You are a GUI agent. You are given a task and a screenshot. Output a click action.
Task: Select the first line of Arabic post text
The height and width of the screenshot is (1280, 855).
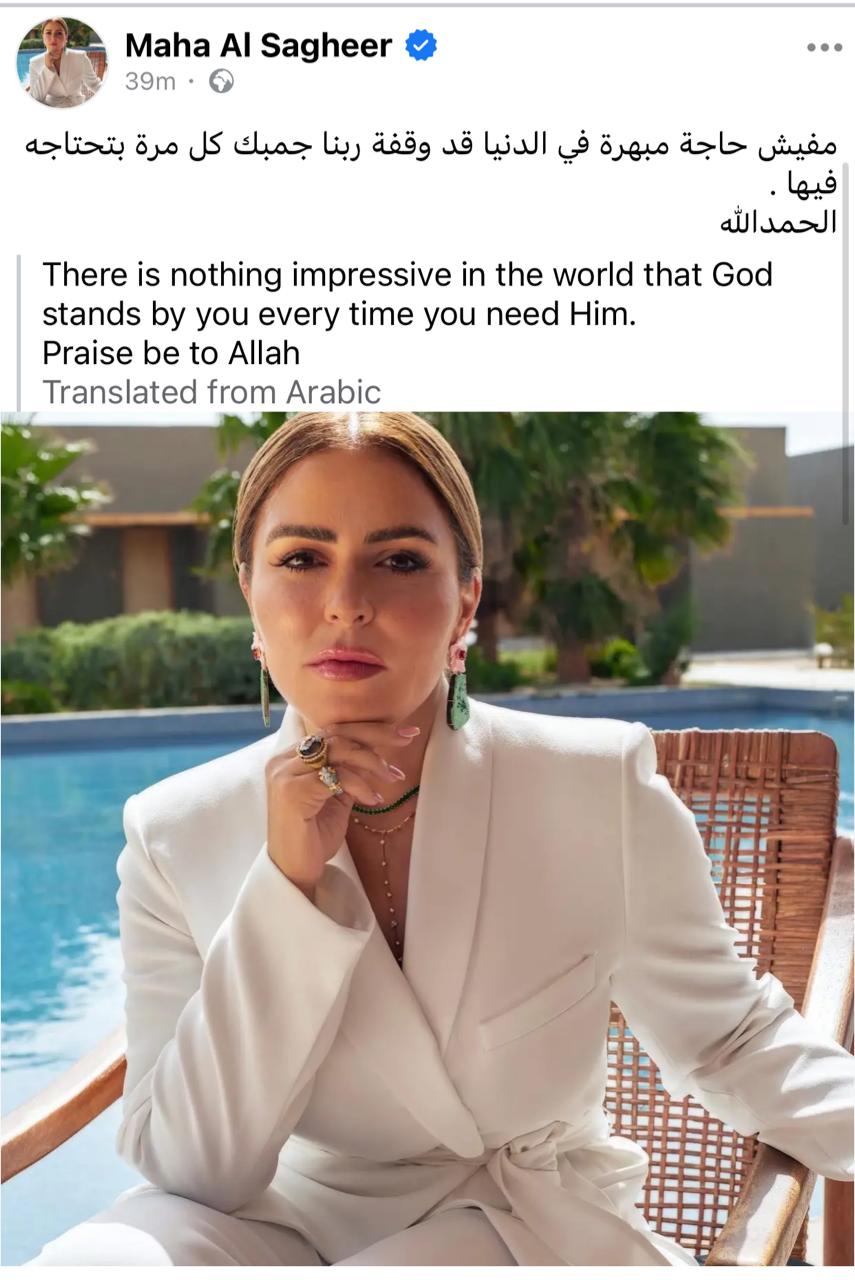pyautogui.click(x=431, y=146)
